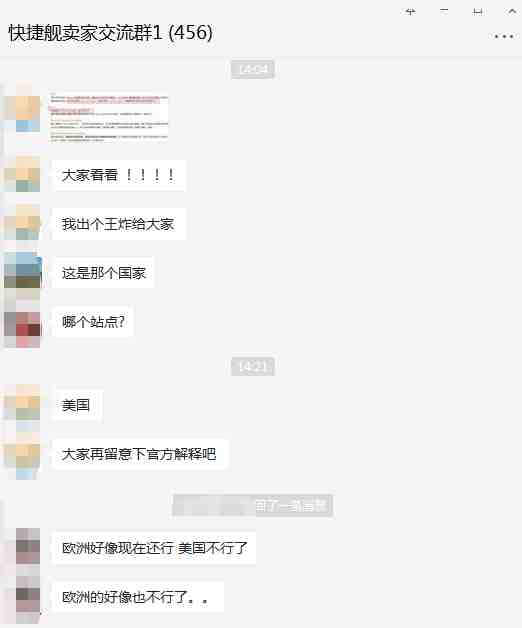The height and width of the screenshot is (628, 522).
Task: Click the recalled-message system notice
Action: (x=253, y=506)
